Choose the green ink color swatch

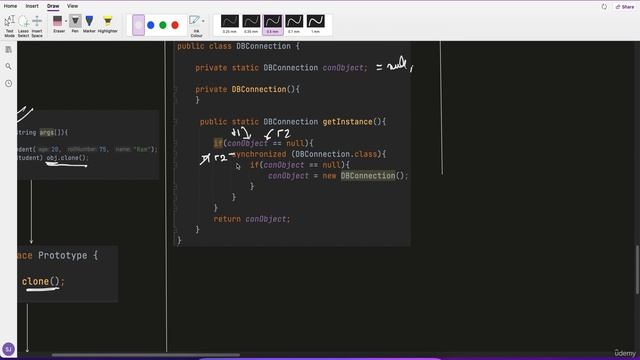tap(163, 25)
